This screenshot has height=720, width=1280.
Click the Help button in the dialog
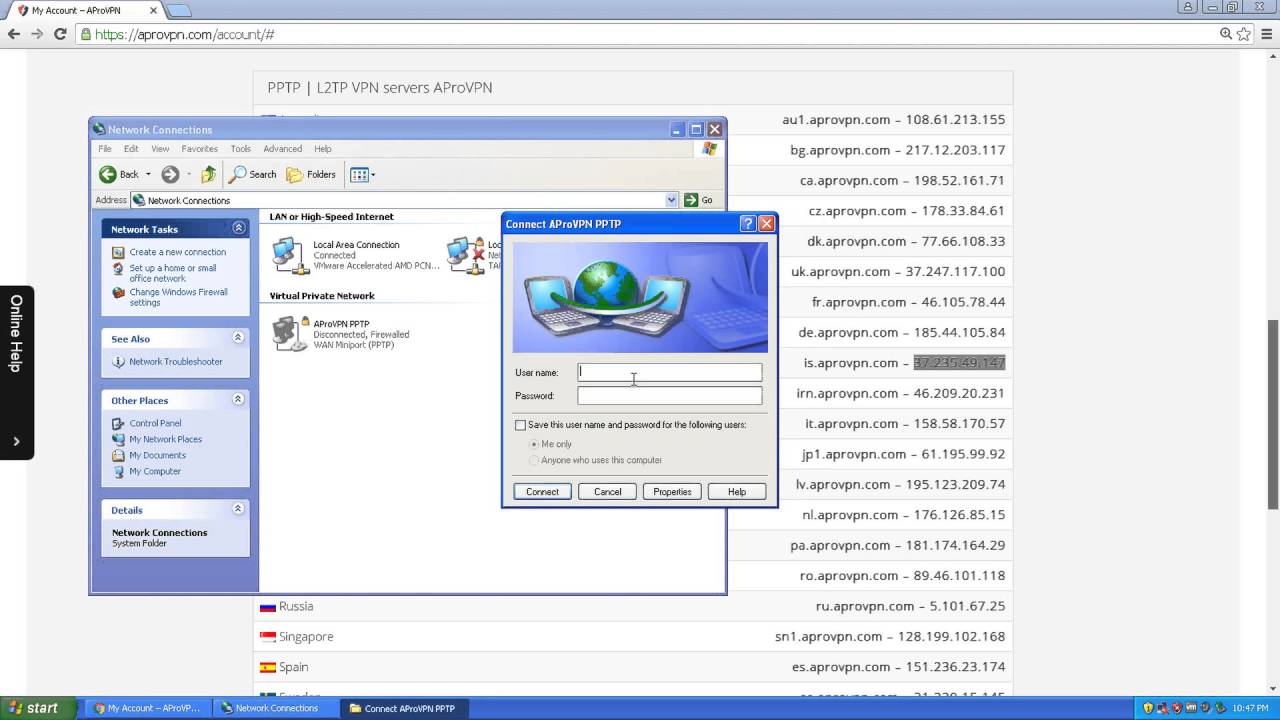pos(737,492)
